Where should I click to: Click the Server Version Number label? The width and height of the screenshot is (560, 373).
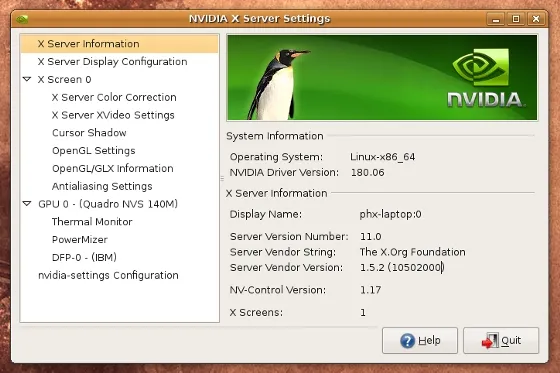point(289,237)
